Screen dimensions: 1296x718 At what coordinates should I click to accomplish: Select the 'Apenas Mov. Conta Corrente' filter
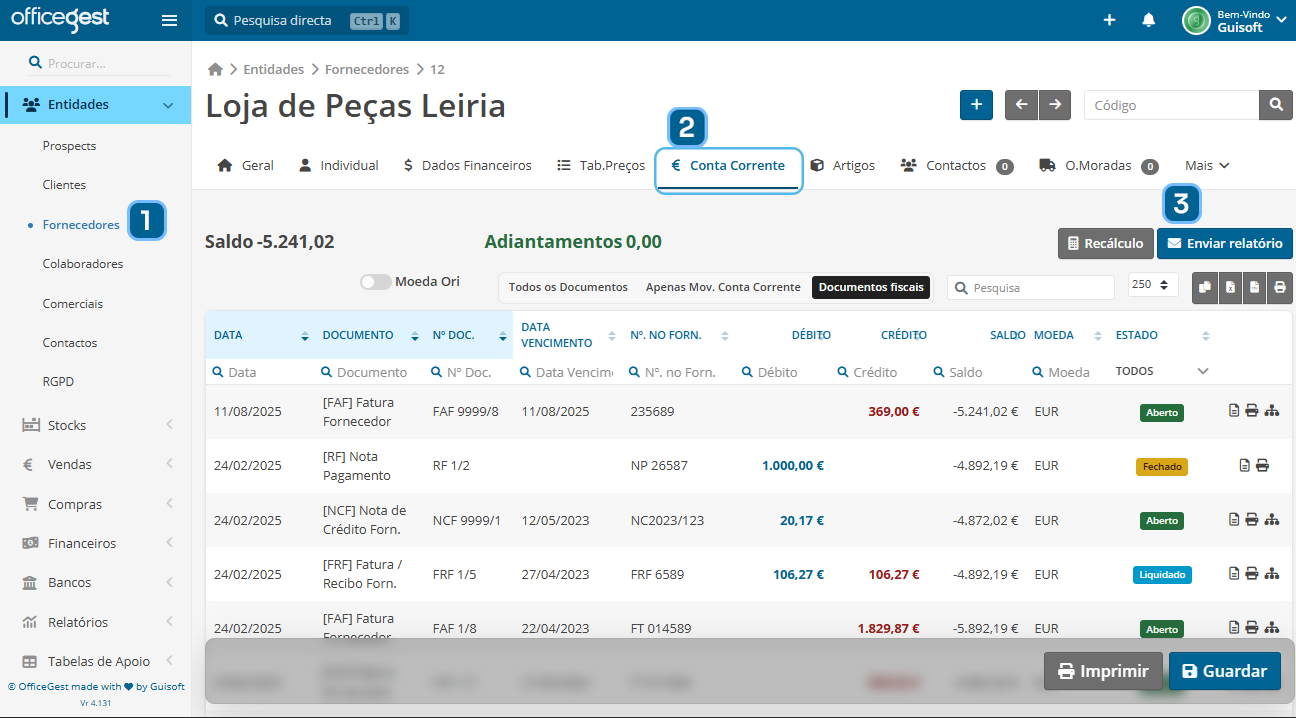pos(723,287)
